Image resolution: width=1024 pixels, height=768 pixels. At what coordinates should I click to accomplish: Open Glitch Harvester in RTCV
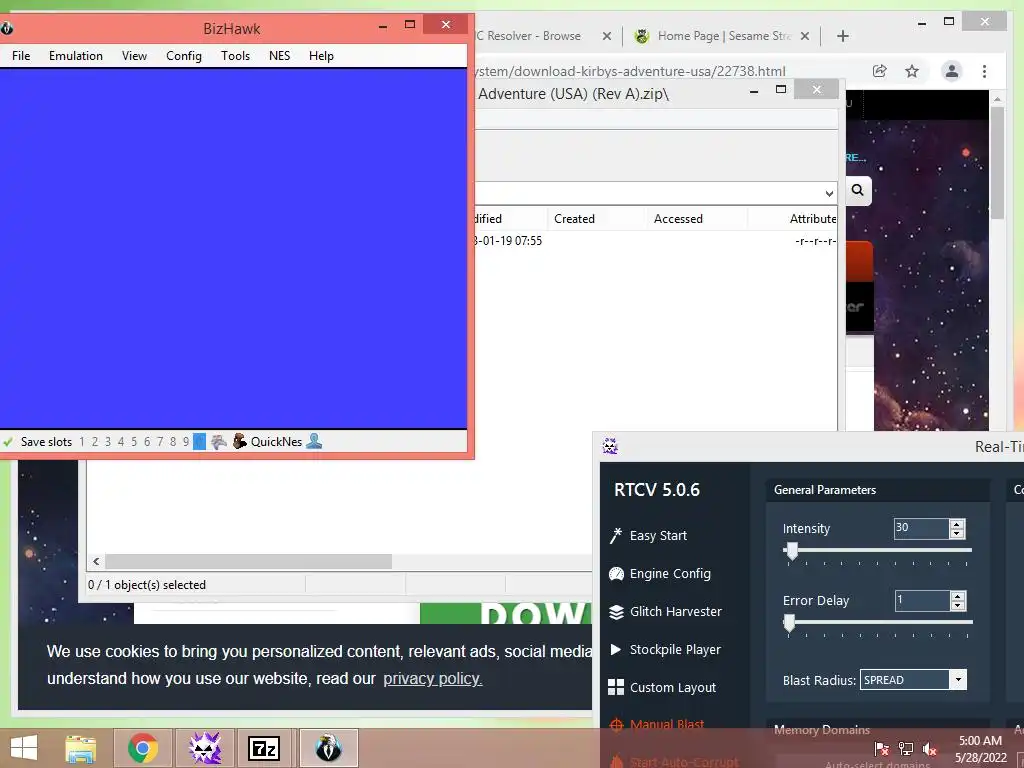[665, 611]
